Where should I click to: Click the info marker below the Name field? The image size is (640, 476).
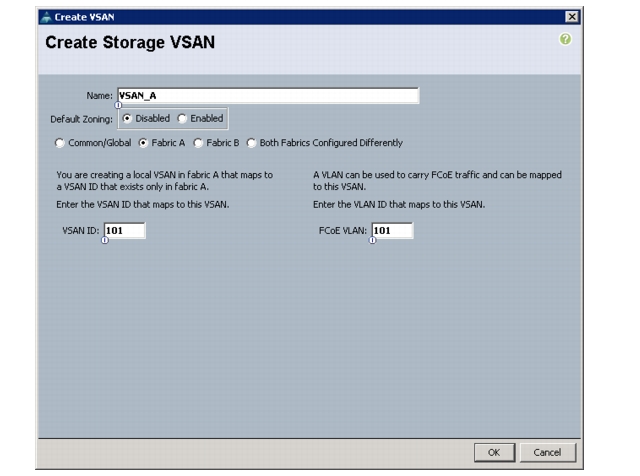click(x=118, y=105)
